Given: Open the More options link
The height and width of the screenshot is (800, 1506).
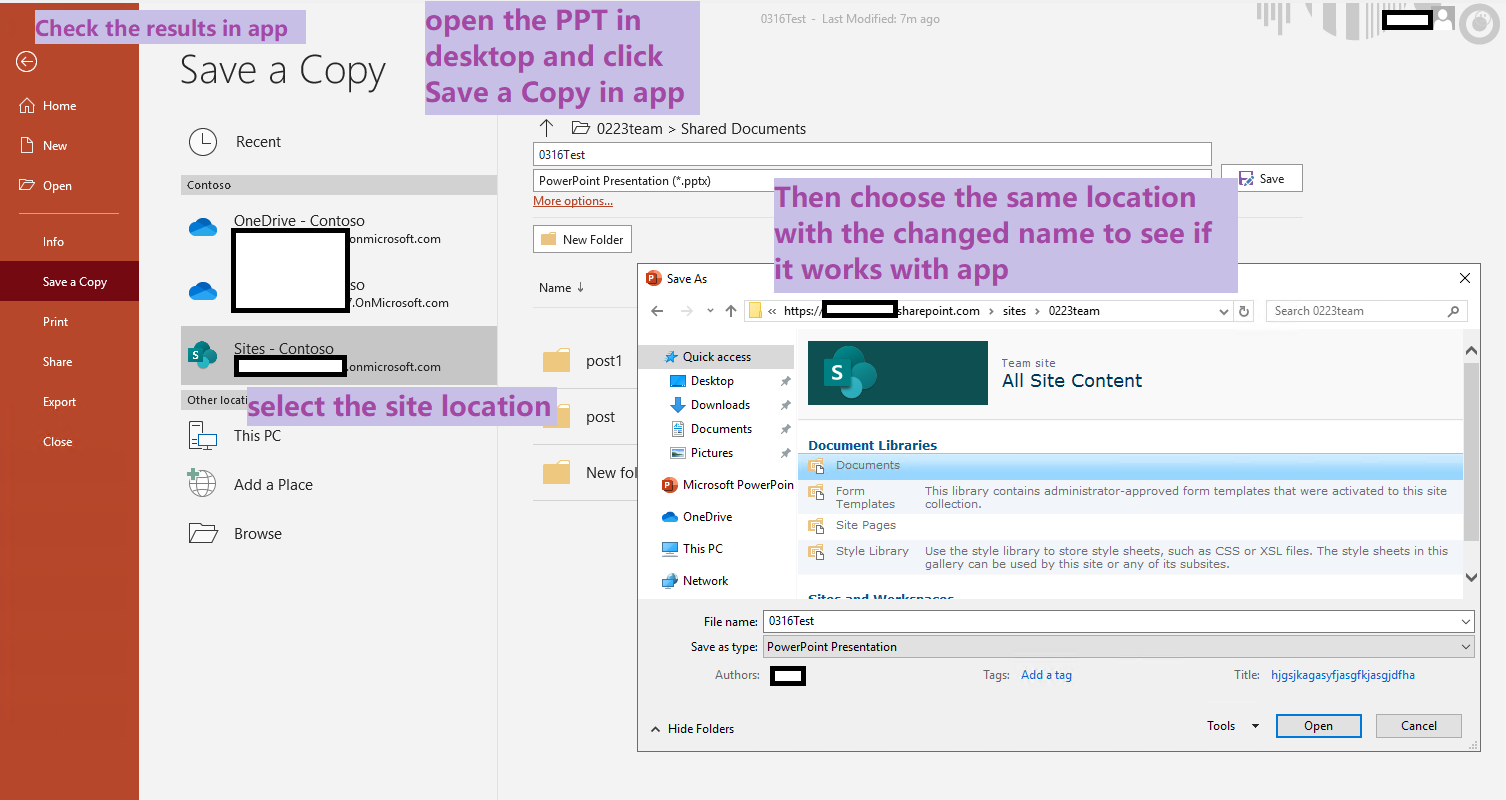Looking at the screenshot, I should (573, 201).
